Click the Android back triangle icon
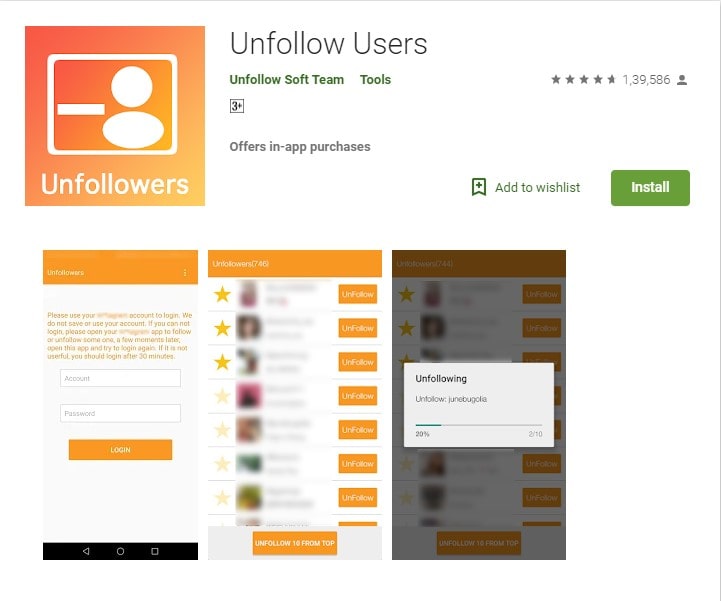 pos(86,551)
